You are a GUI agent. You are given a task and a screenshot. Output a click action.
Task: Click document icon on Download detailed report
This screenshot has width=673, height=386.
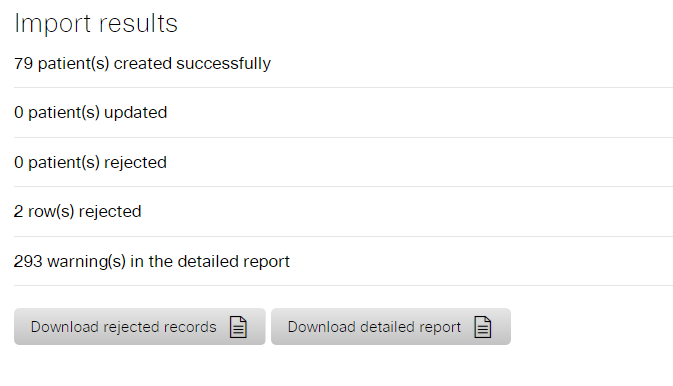pos(482,327)
